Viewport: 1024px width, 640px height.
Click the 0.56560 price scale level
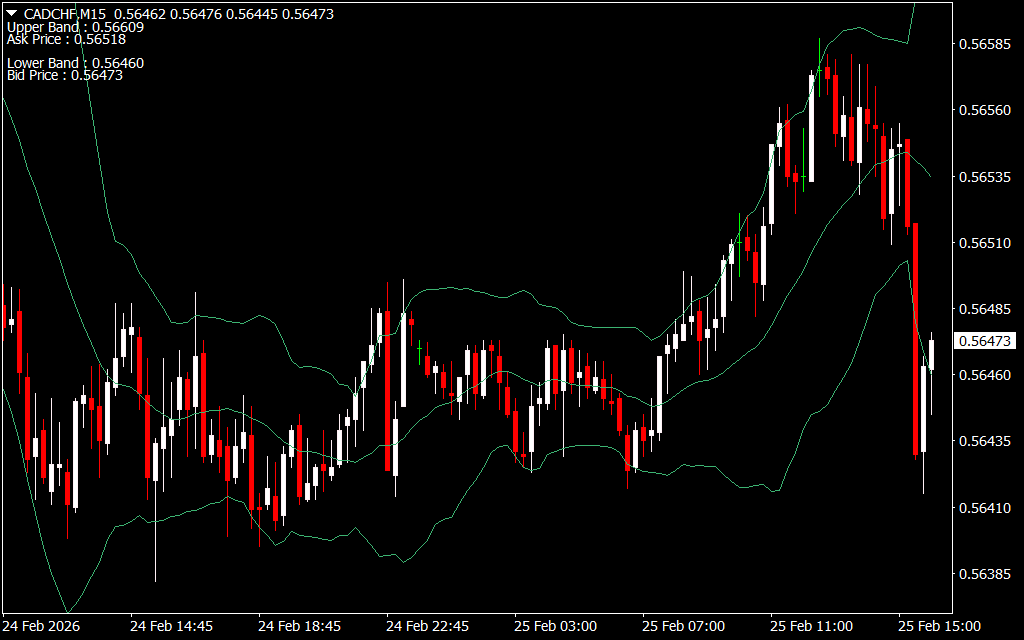pyautogui.click(x=985, y=110)
